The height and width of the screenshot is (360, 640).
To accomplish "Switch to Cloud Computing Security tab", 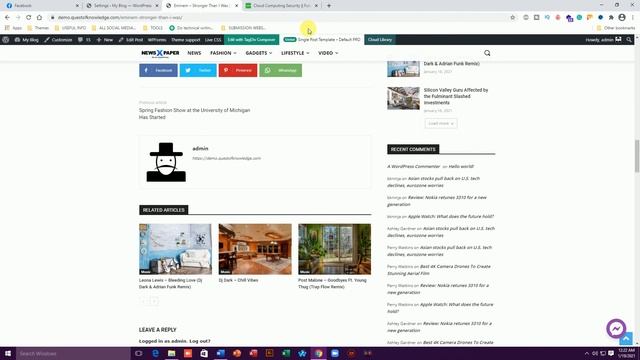I will point(282,6).
